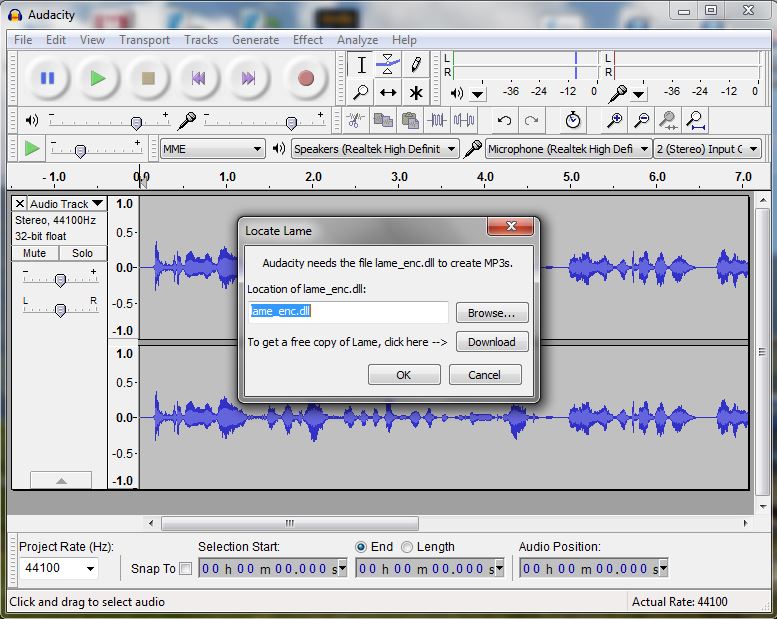The height and width of the screenshot is (619, 777).
Task: Skip to Start of the track
Action: click(x=198, y=78)
